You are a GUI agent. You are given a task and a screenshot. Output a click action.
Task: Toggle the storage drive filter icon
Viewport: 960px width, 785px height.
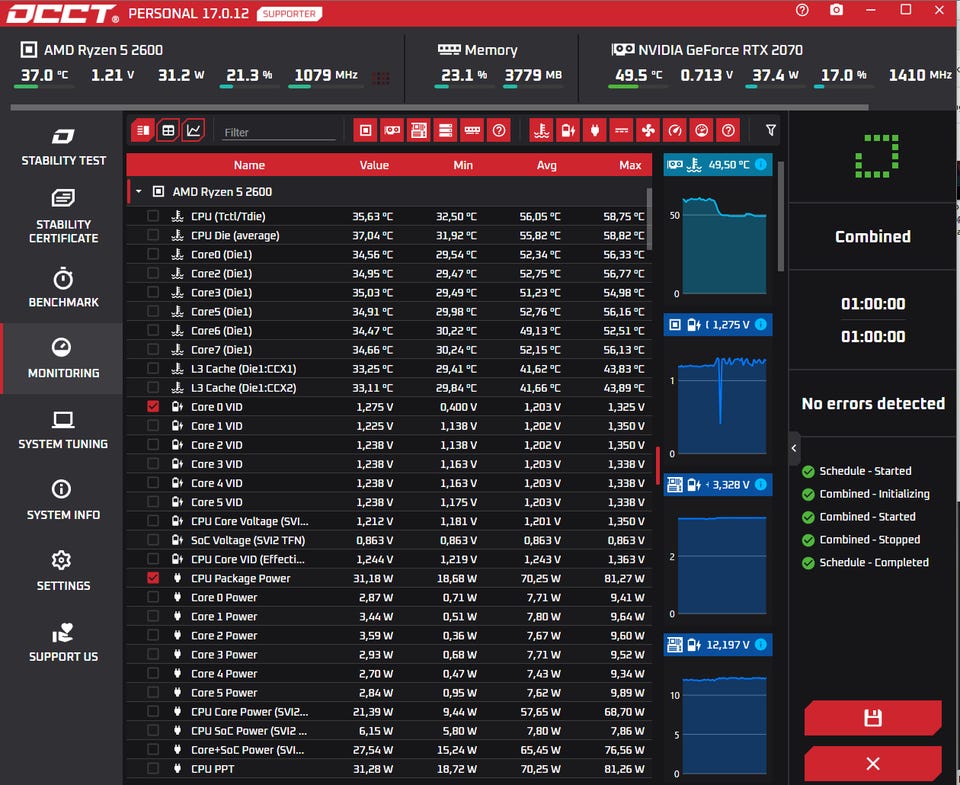(445, 130)
